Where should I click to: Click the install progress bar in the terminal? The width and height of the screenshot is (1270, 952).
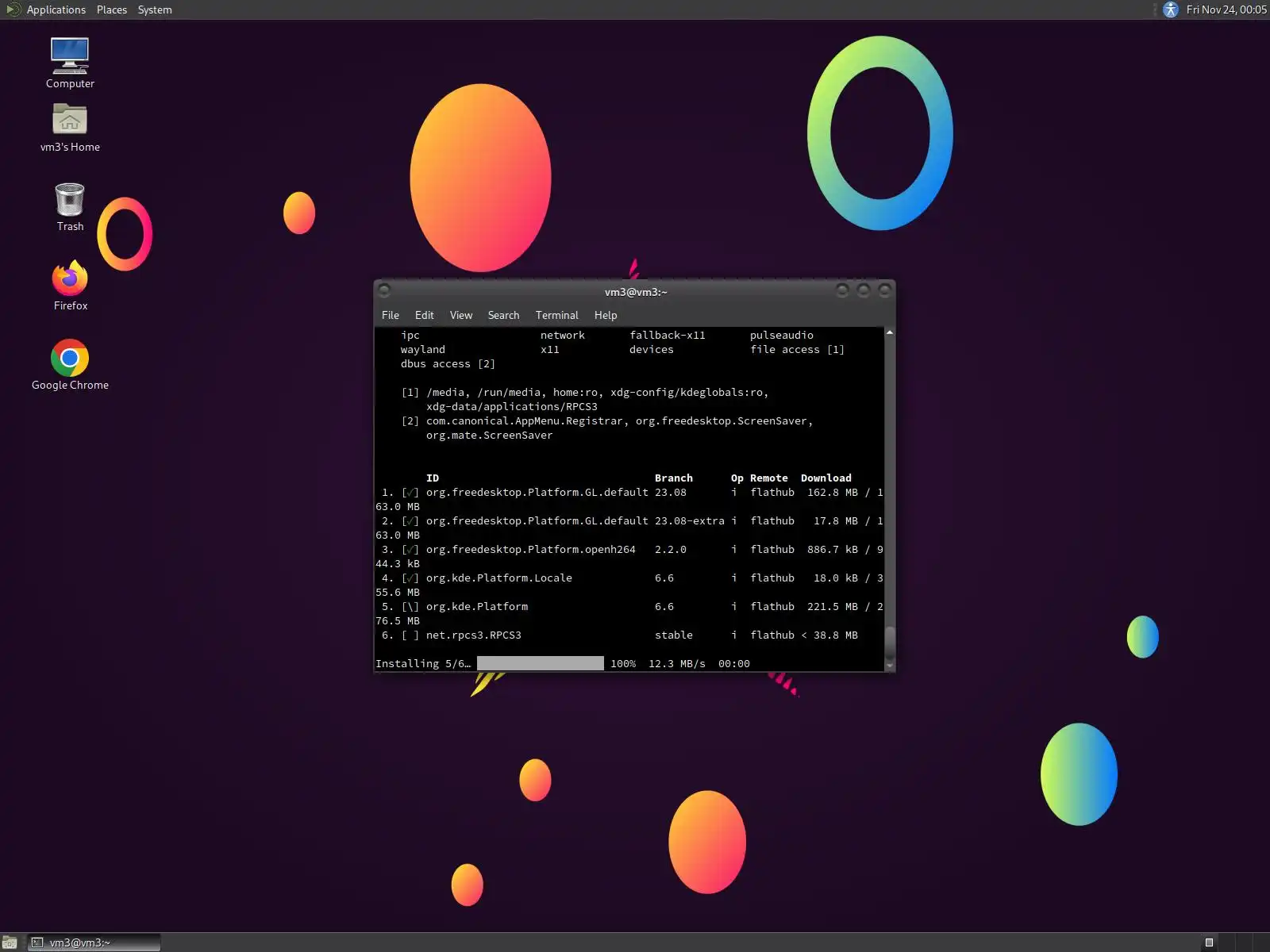540,663
